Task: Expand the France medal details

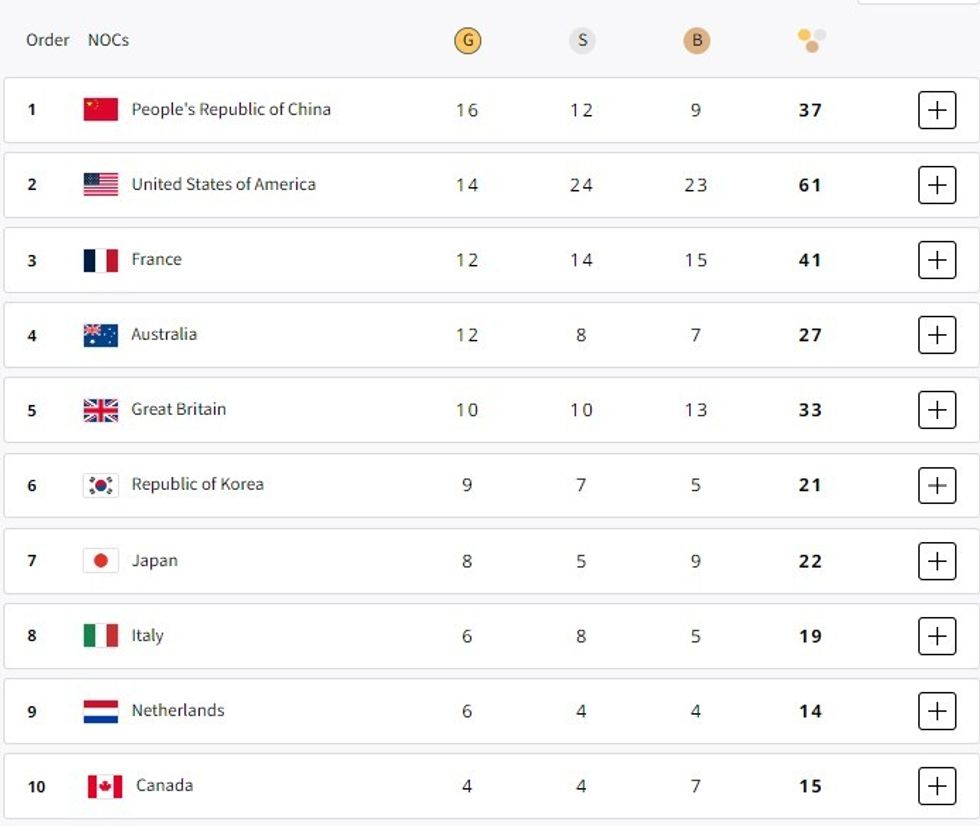Action: (936, 260)
